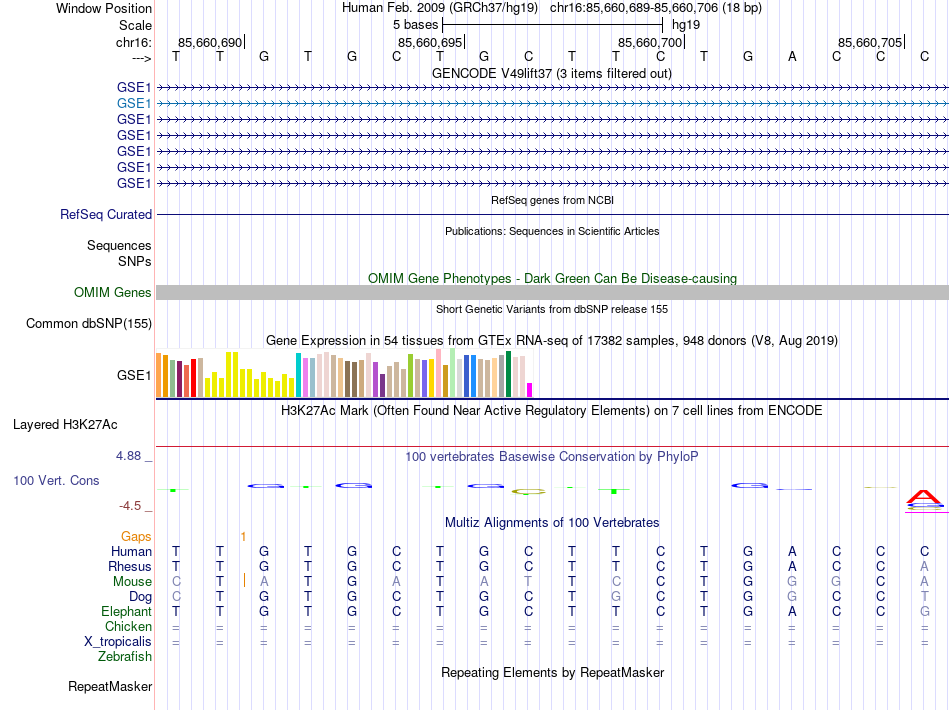This screenshot has width=950, height=710.
Task: Click the red 'A' PhyloP conservation logo
Action: coord(924,497)
